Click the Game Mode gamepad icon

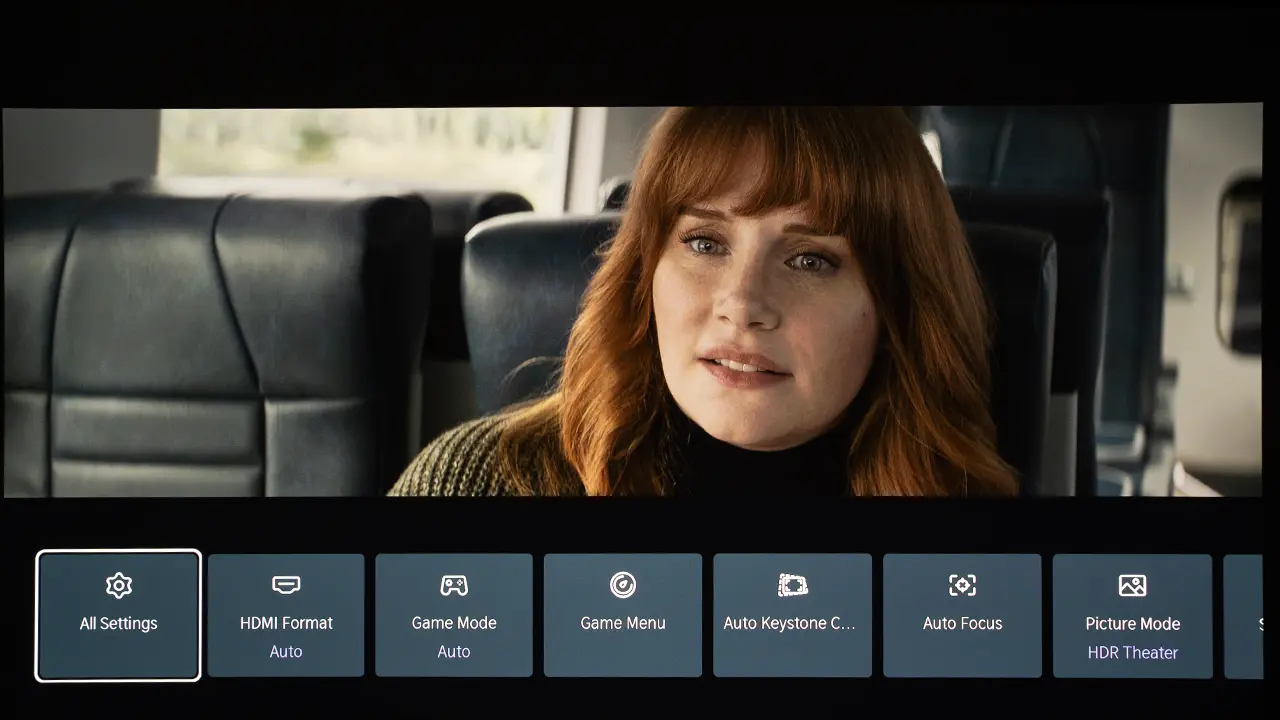click(x=454, y=585)
